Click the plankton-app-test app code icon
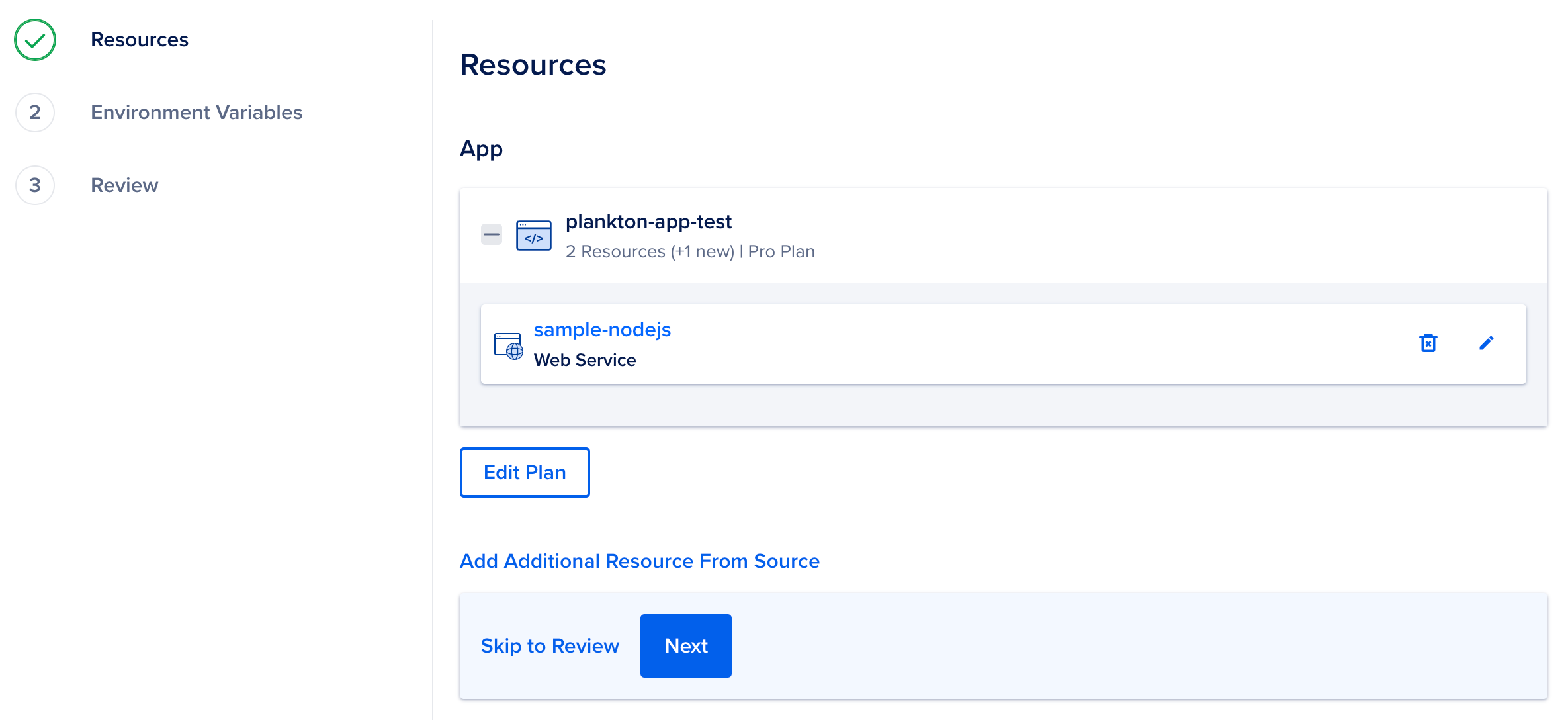 [533, 236]
